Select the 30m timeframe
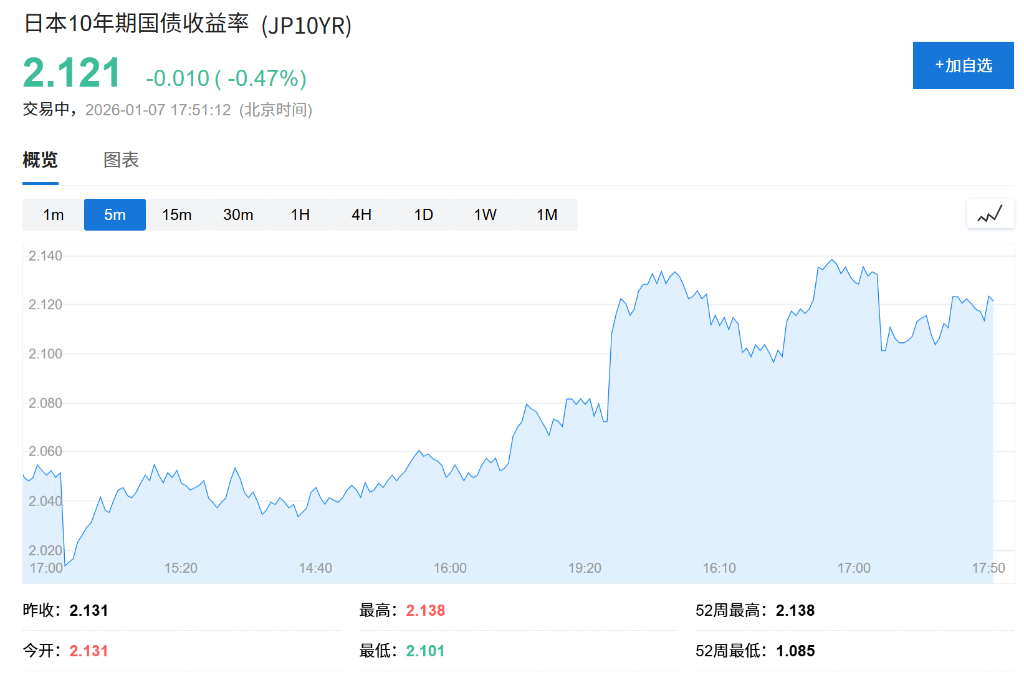Screen dimensions: 1024x688 [238, 214]
